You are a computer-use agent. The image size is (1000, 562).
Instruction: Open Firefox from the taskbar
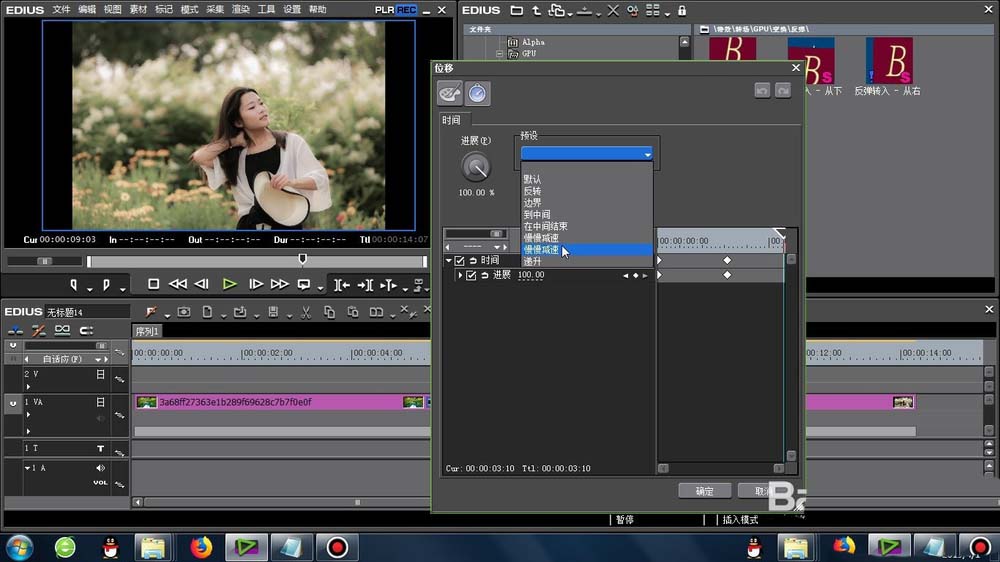tap(201, 547)
